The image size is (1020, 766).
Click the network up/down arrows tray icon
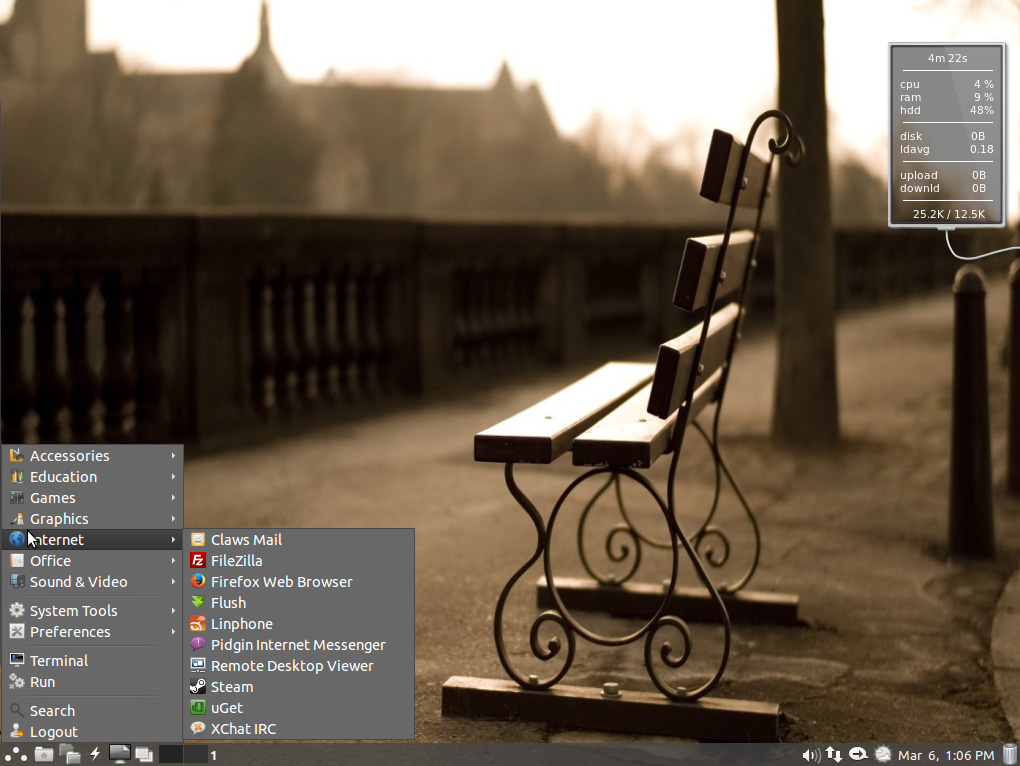[833, 755]
